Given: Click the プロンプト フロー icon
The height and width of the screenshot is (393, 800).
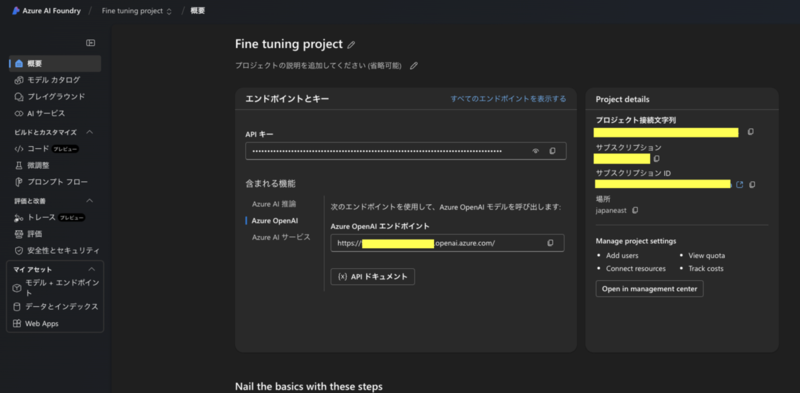Looking at the screenshot, I should (x=19, y=182).
